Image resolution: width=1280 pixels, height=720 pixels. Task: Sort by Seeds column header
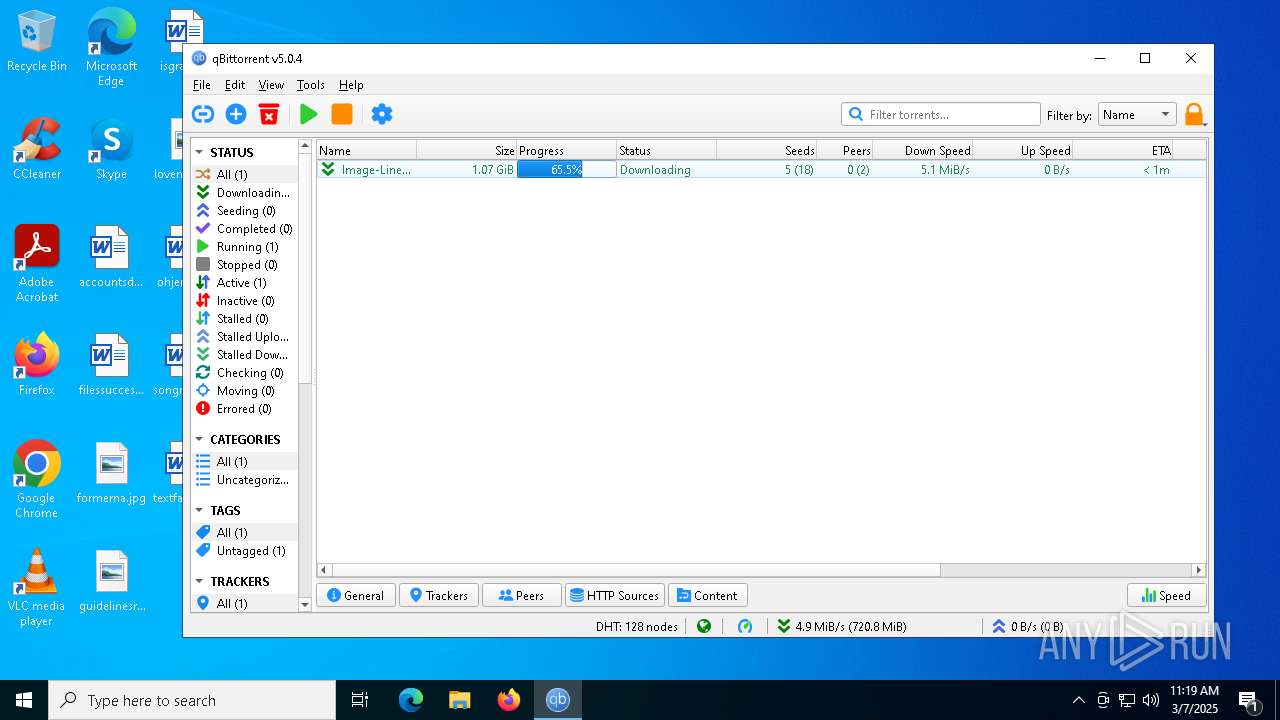pos(766,151)
